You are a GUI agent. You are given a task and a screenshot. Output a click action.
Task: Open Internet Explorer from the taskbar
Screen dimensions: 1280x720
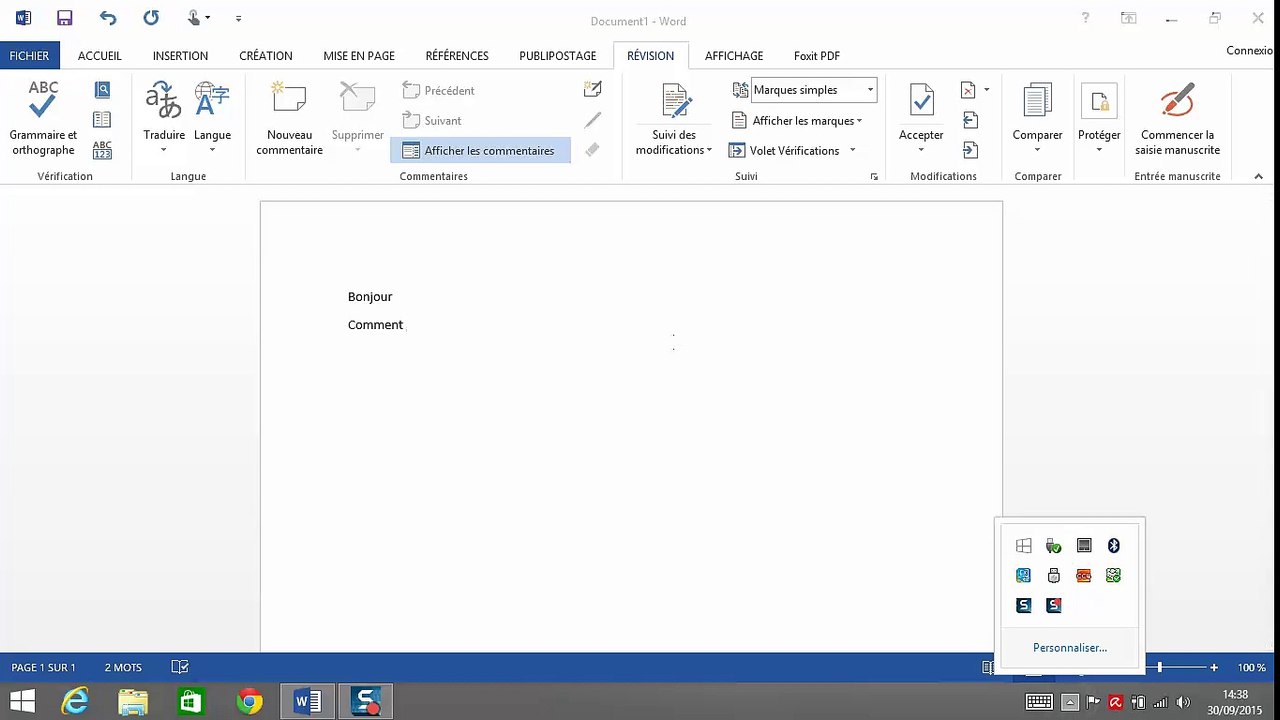pyautogui.click(x=75, y=702)
